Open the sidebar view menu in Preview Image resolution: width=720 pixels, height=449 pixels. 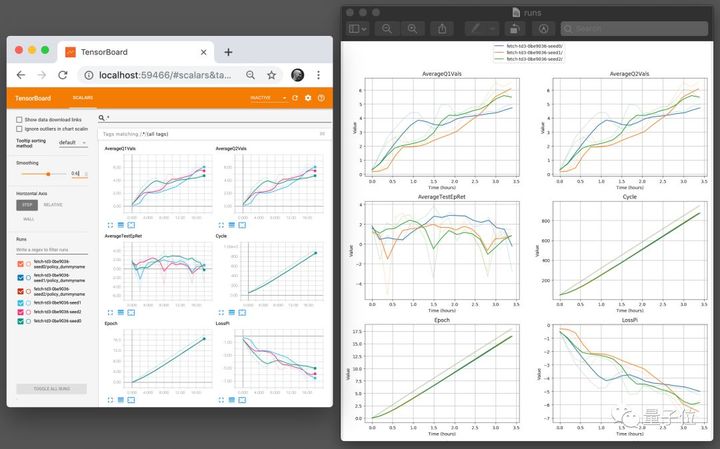click(358, 29)
